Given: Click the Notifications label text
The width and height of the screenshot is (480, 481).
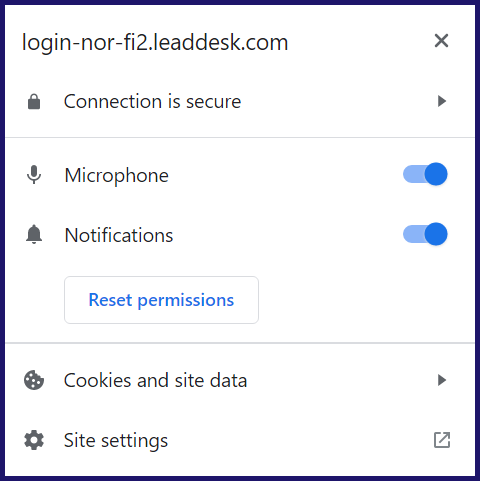Looking at the screenshot, I should [x=119, y=235].
